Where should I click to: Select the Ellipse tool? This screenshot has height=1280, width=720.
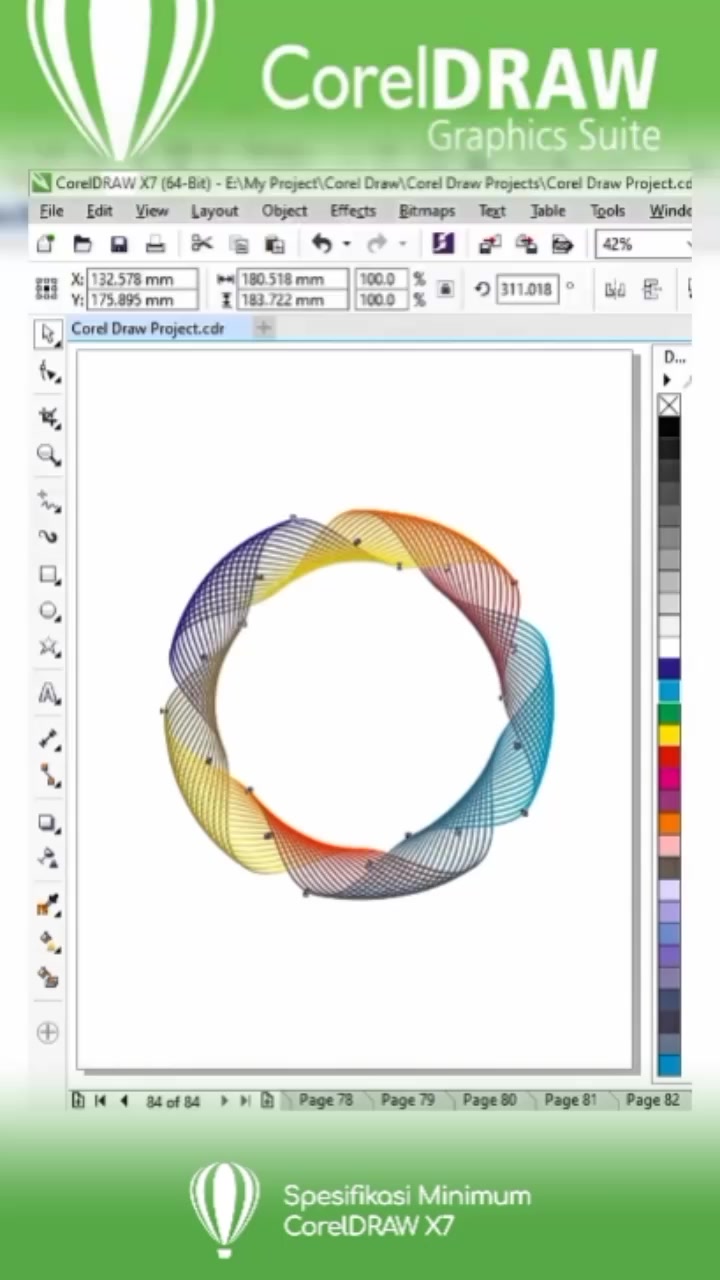[x=47, y=611]
